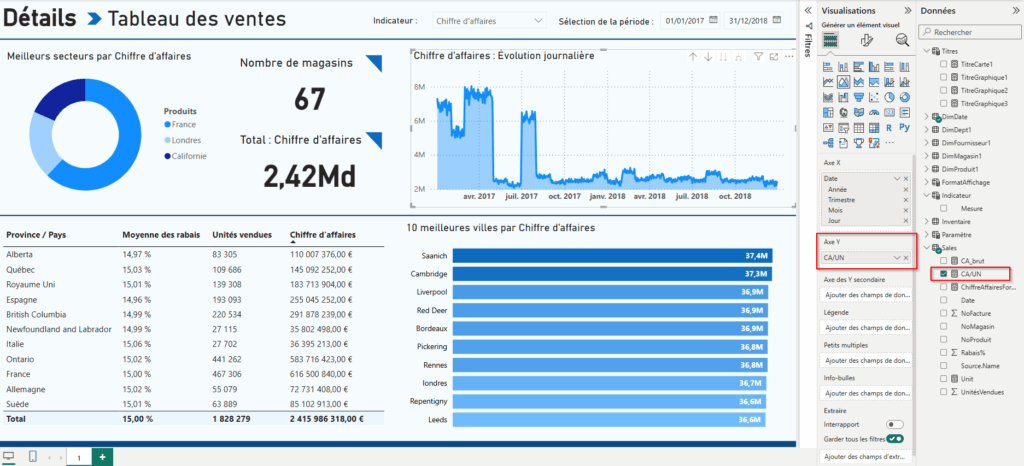Collapse the Sales table
Screen dimensions: 1024x466
coord(927,247)
